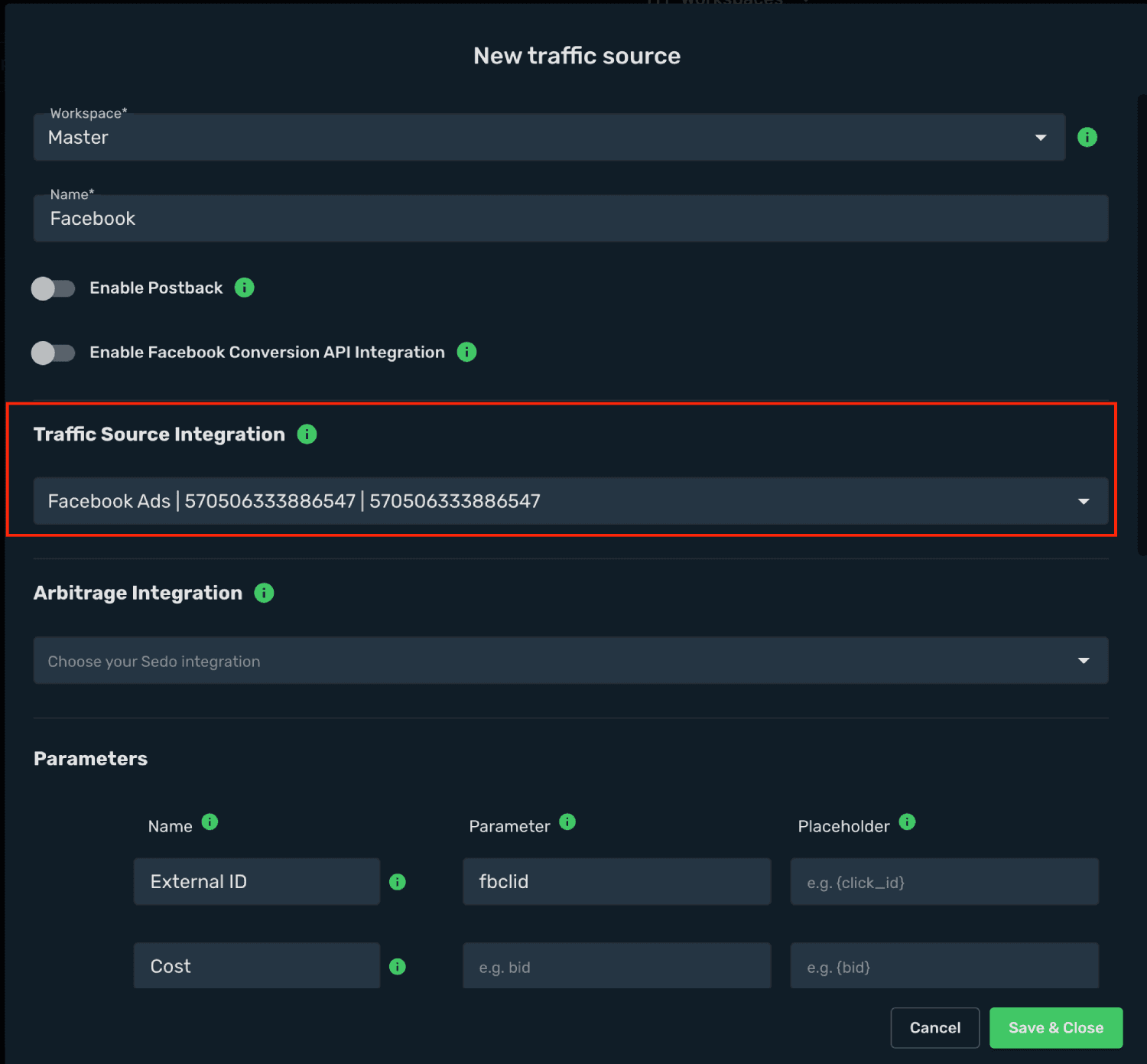Click the Workspace info icon

pos(1087,137)
